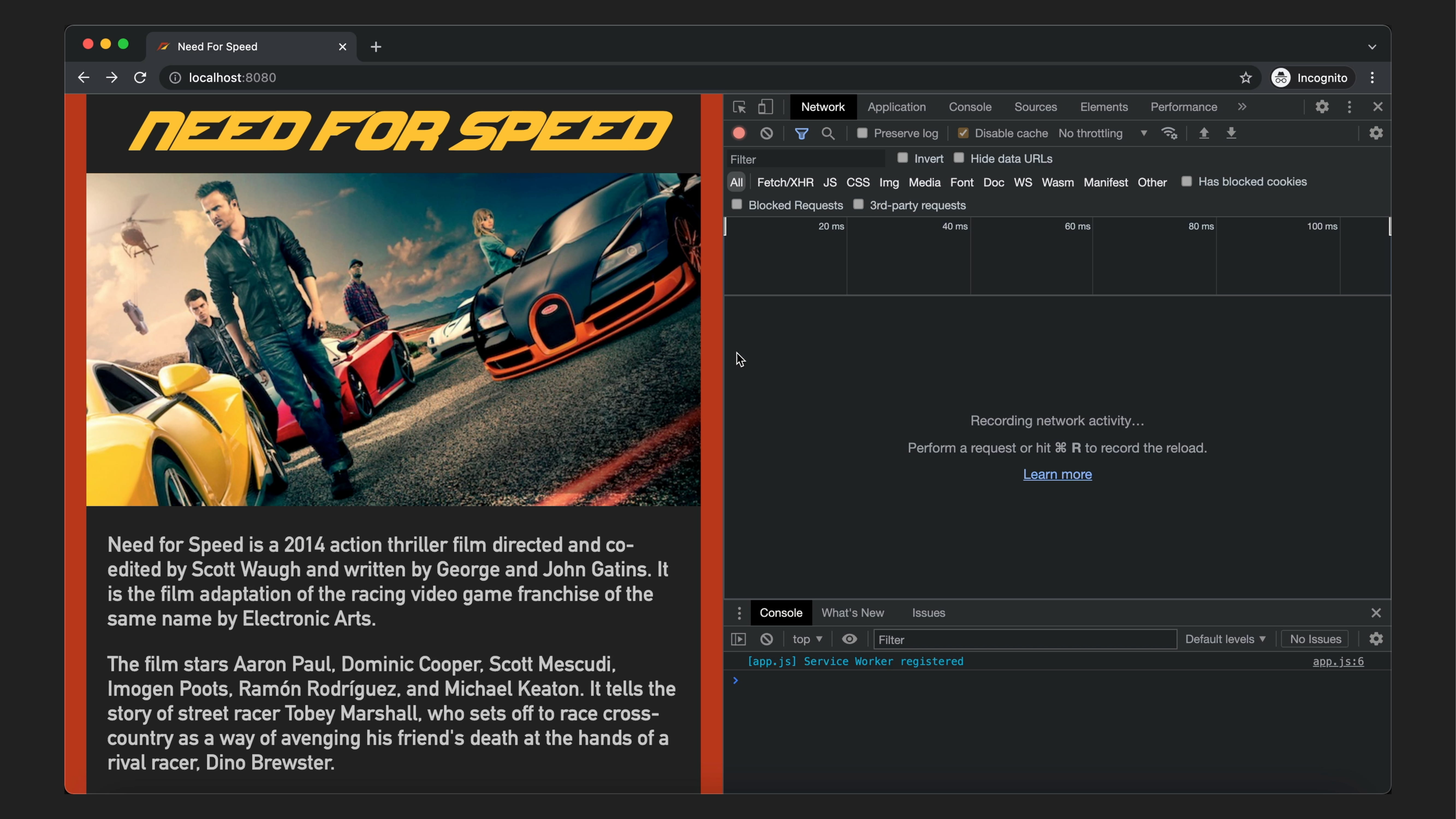Go forward in browser history
The image size is (1456, 819).
coord(112,78)
